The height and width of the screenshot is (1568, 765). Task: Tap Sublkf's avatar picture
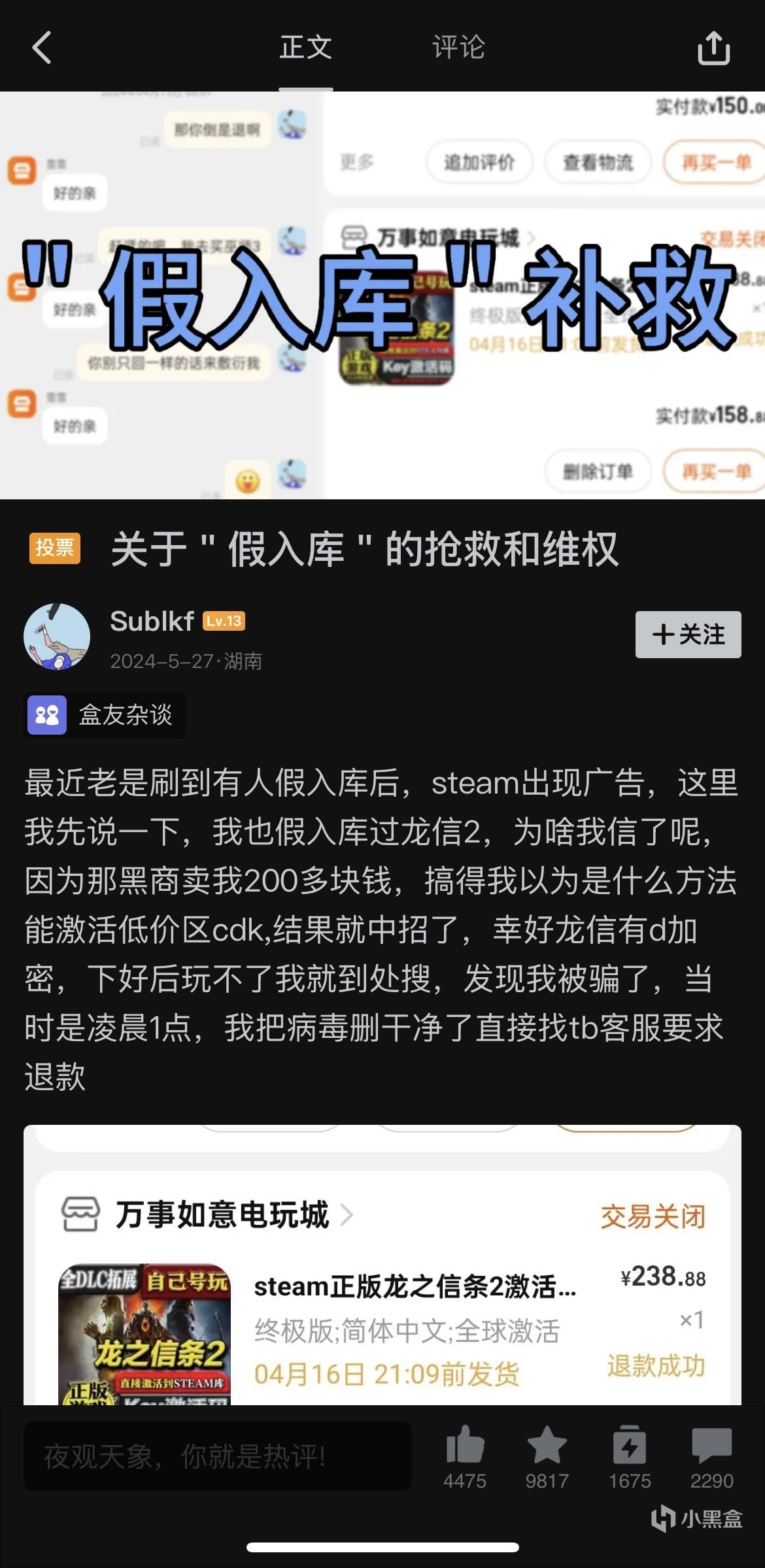[x=57, y=636]
